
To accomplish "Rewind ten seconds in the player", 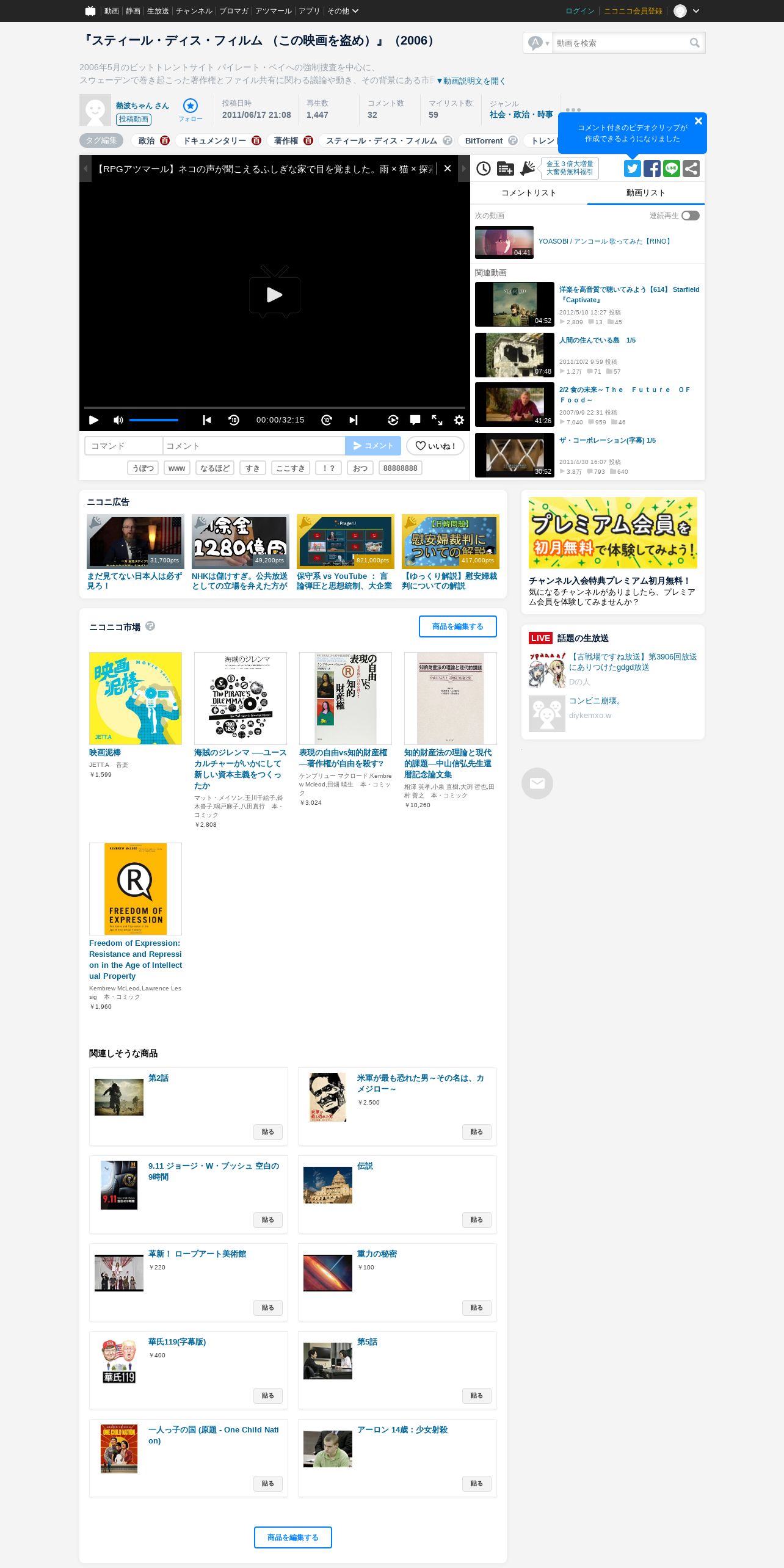I will point(234,420).
